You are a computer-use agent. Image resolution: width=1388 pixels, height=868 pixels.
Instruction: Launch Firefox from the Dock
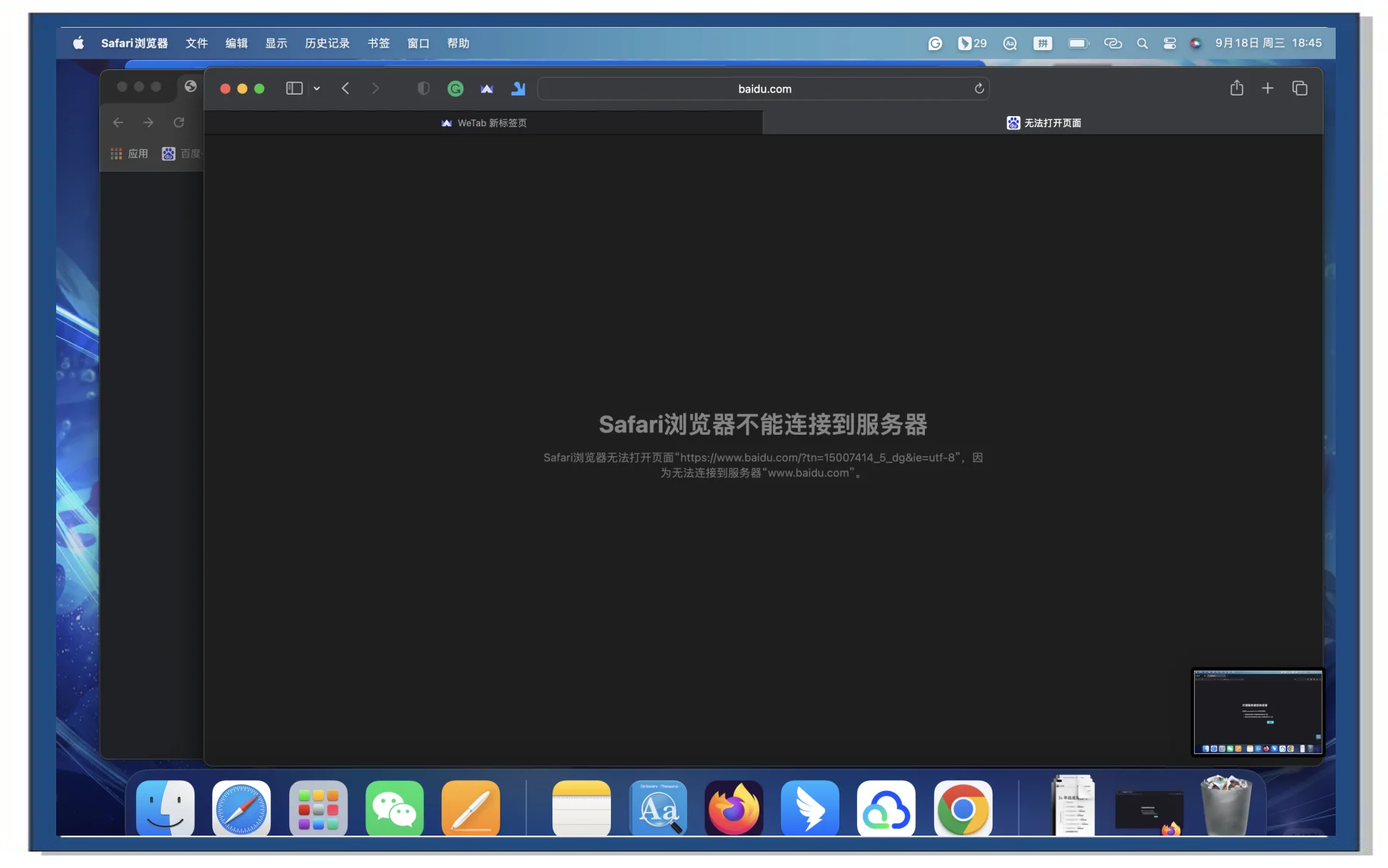pos(734,808)
